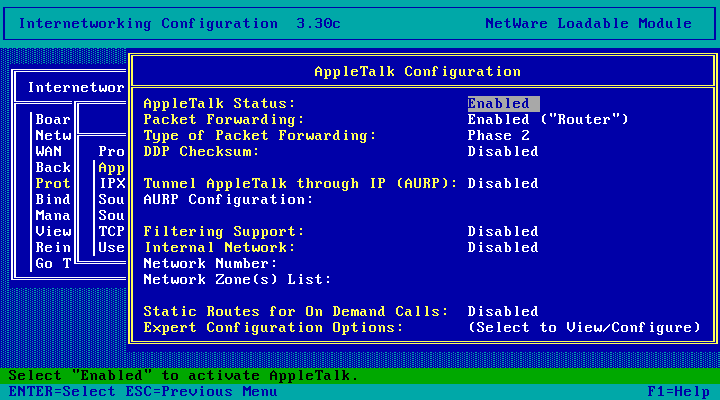The image size is (720, 400).
Task: Select the AppleTalk Status Enabled value
Action: click(503, 104)
